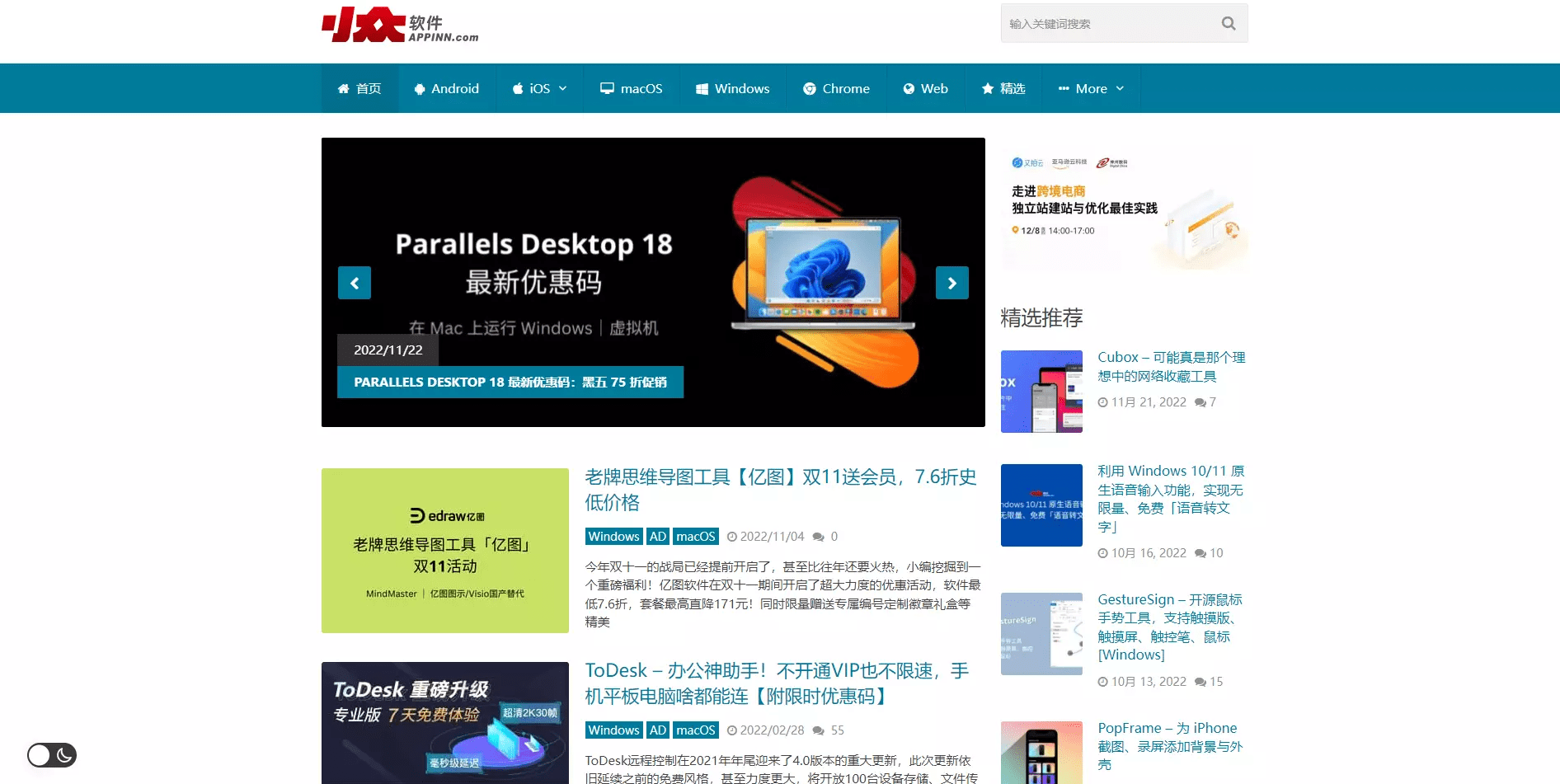Go to previous slide with left arrow
The height and width of the screenshot is (784, 1560).
pos(355,283)
